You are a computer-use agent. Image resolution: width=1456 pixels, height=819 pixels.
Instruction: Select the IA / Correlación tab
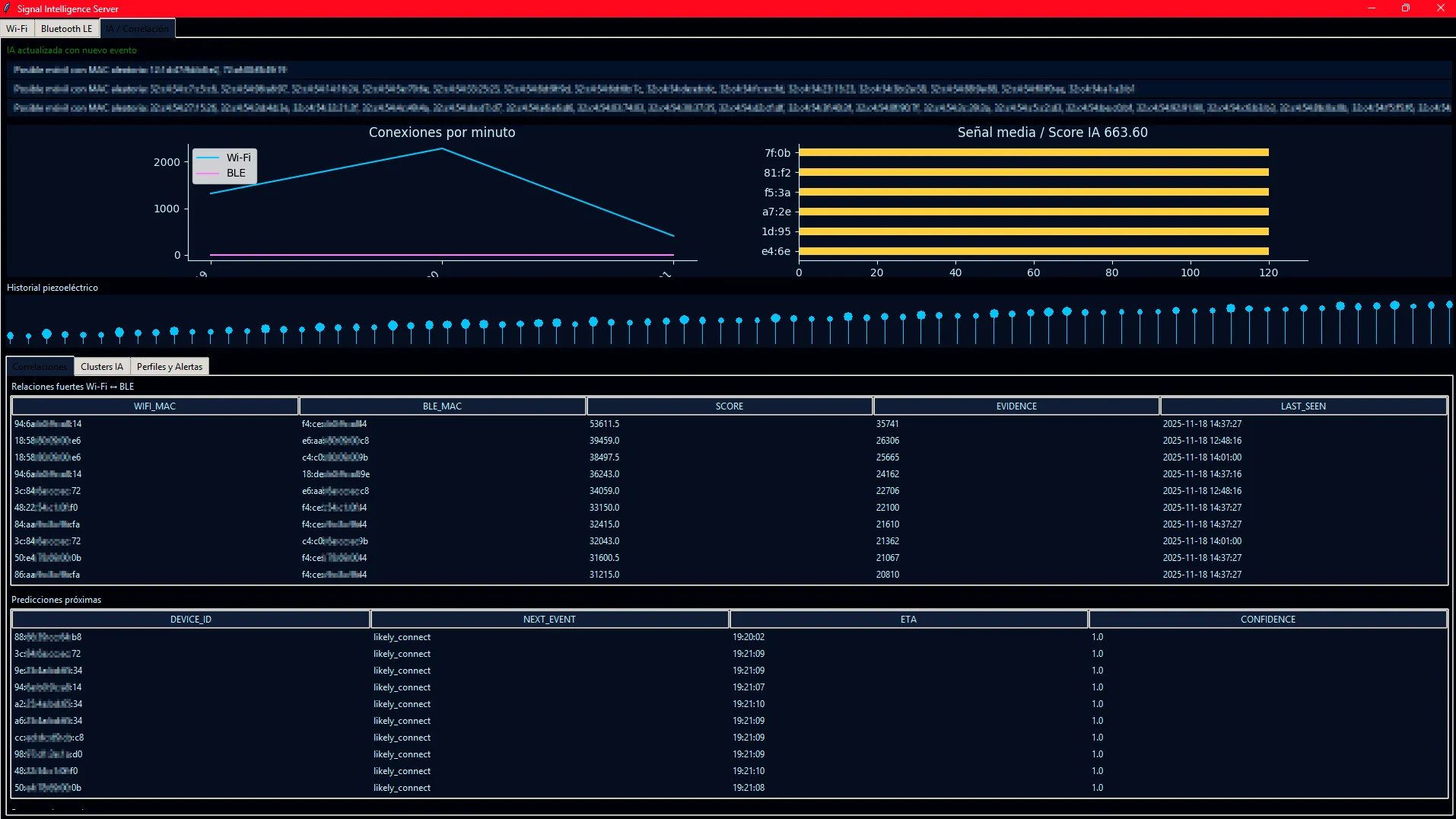tap(138, 29)
